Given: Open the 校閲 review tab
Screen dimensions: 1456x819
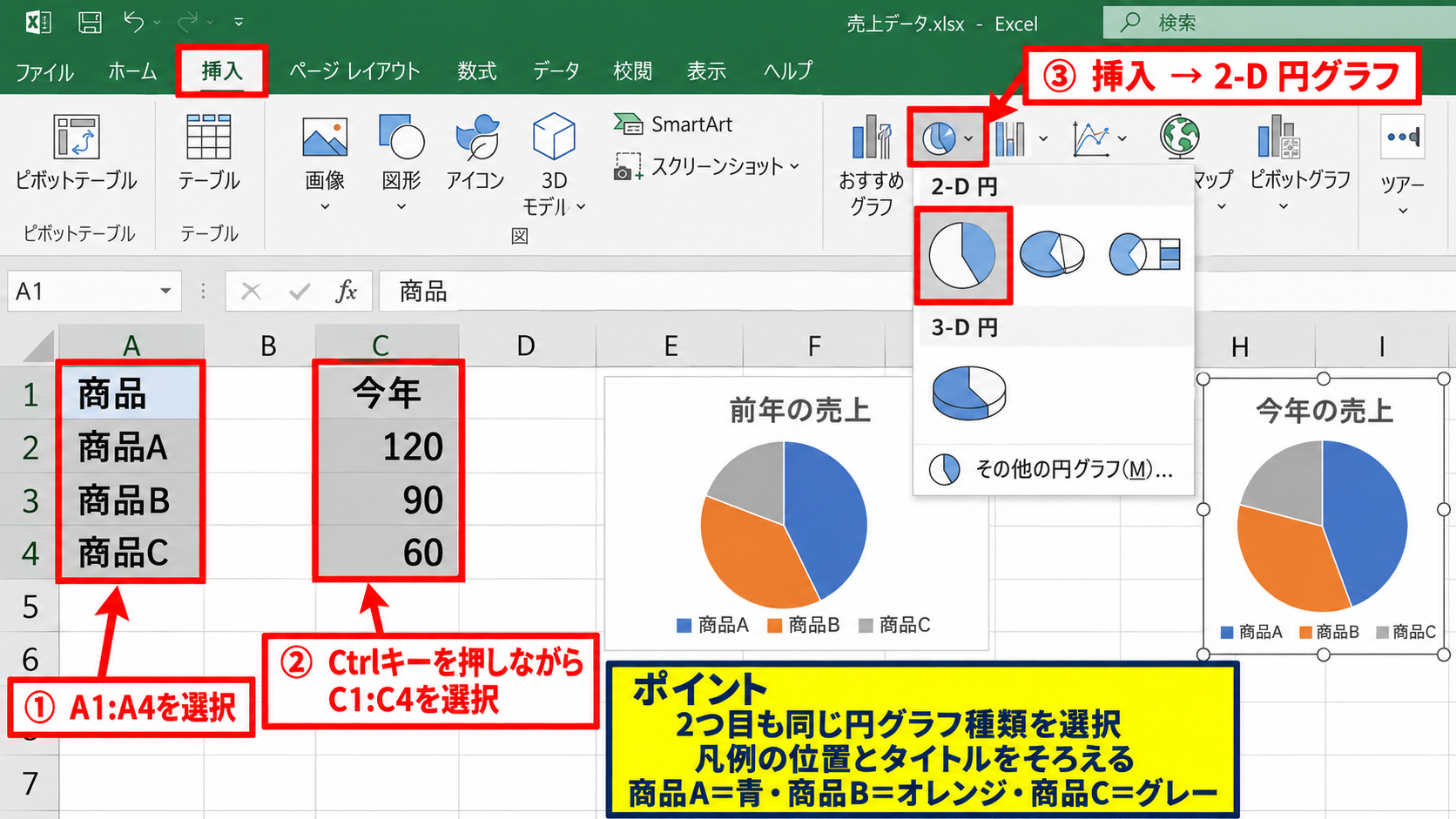Looking at the screenshot, I should click(x=632, y=71).
